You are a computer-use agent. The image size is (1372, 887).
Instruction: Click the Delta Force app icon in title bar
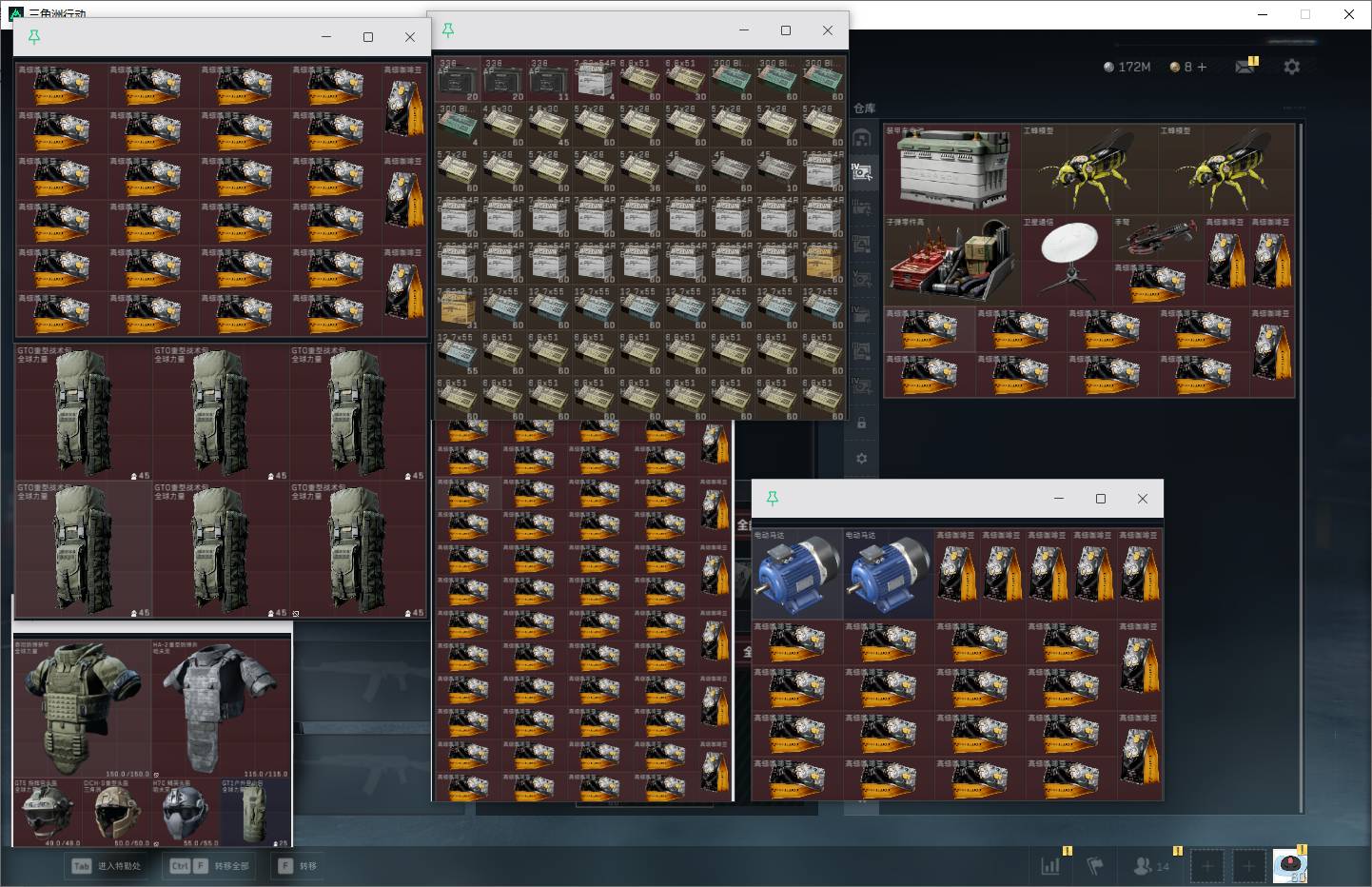coord(15,14)
